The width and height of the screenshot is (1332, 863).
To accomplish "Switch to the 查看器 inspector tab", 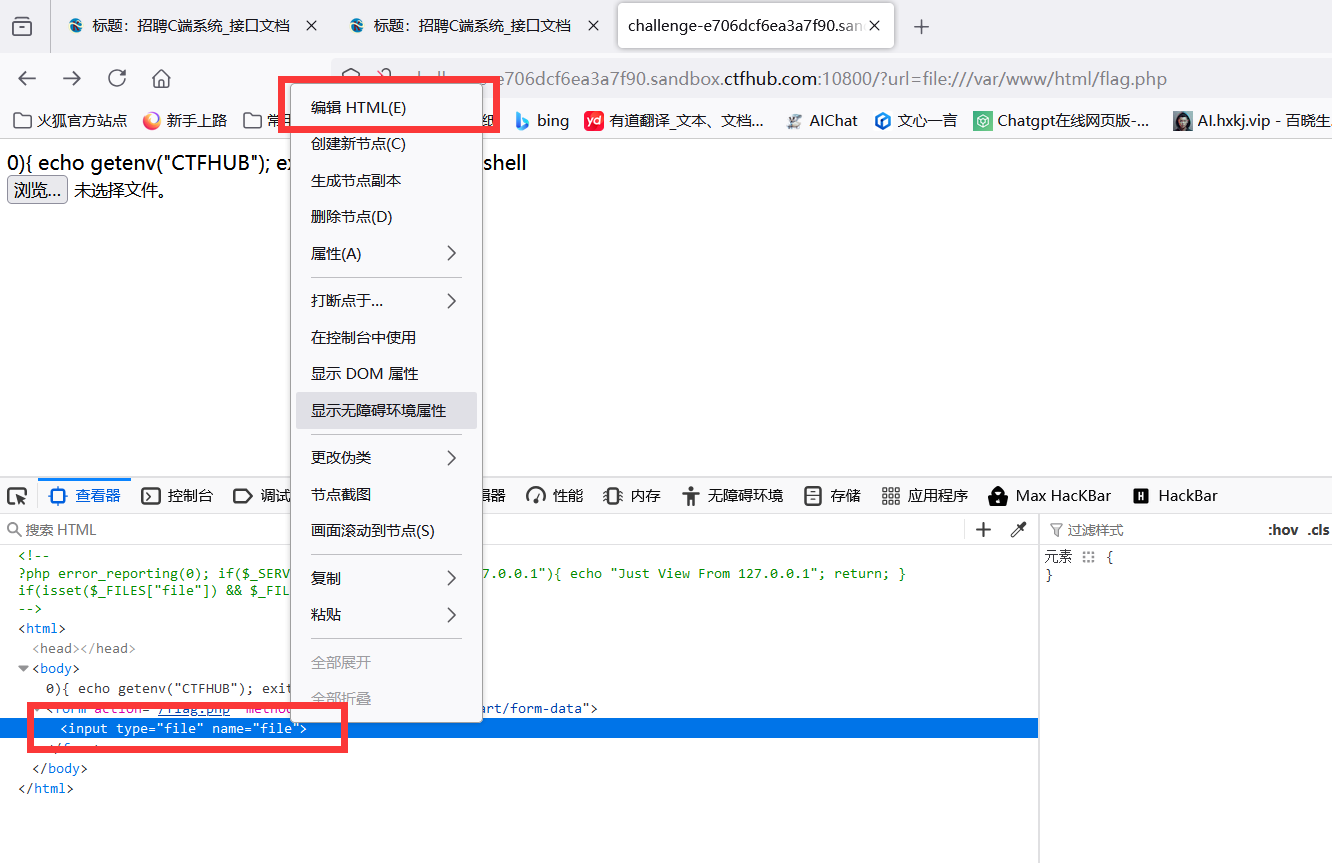I will pyautogui.click(x=85, y=496).
